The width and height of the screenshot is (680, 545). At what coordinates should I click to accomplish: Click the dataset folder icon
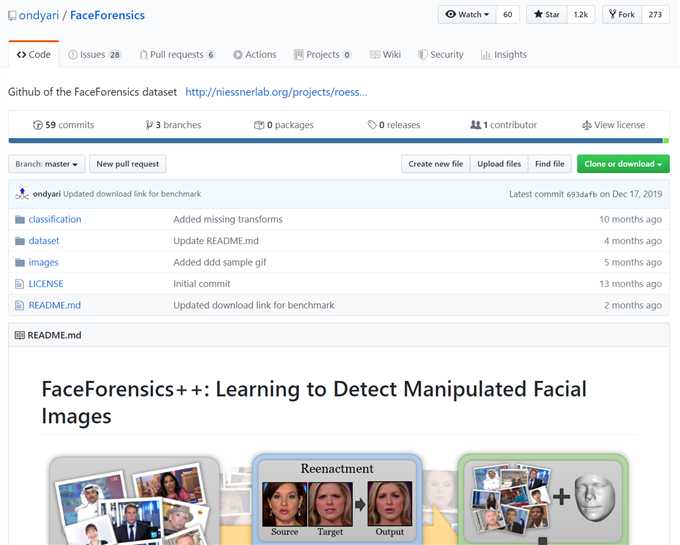point(20,241)
